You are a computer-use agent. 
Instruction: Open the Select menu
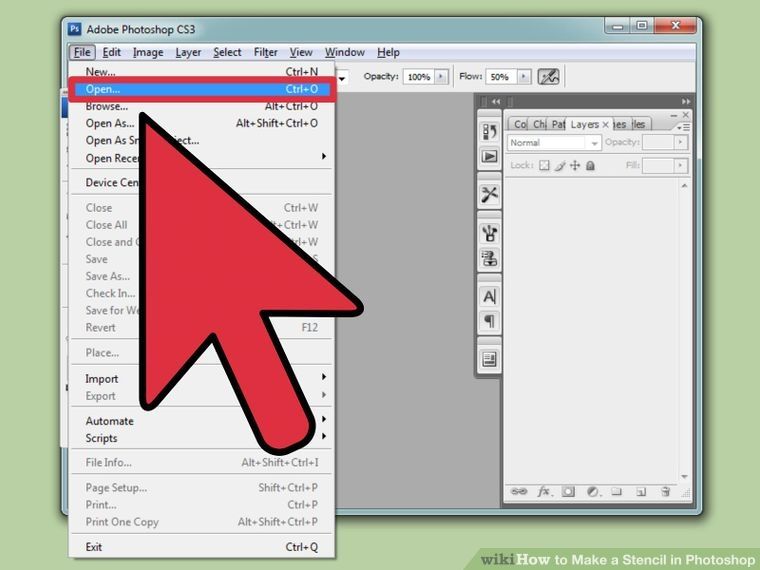[227, 52]
